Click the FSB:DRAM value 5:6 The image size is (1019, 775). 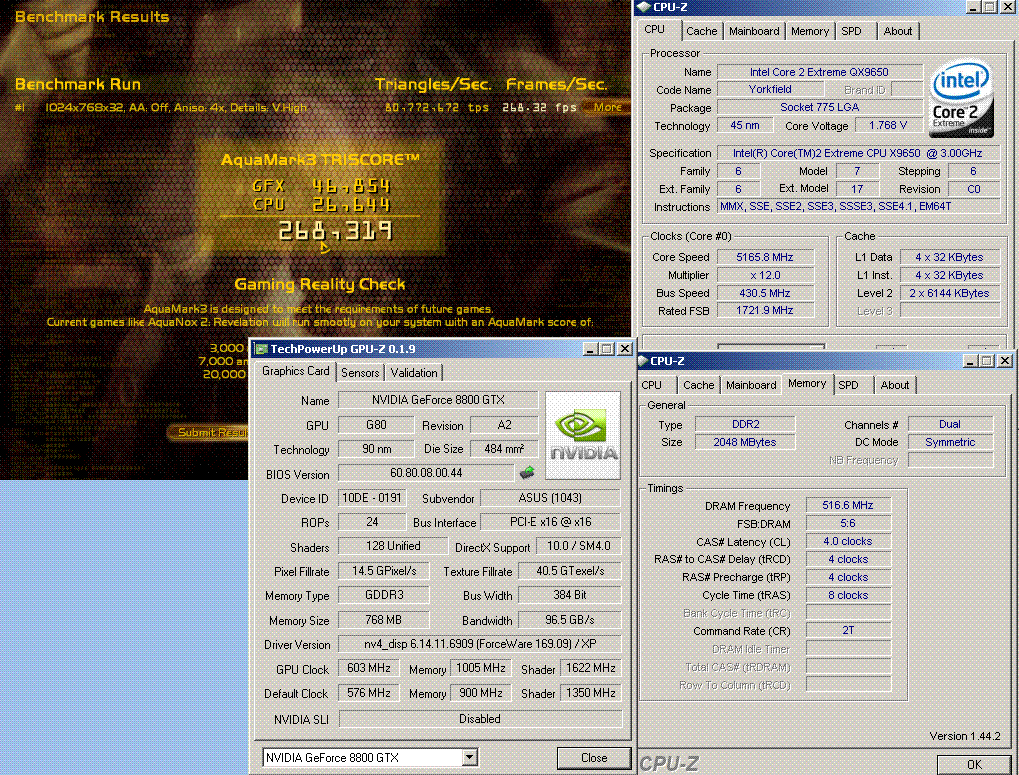click(x=848, y=523)
